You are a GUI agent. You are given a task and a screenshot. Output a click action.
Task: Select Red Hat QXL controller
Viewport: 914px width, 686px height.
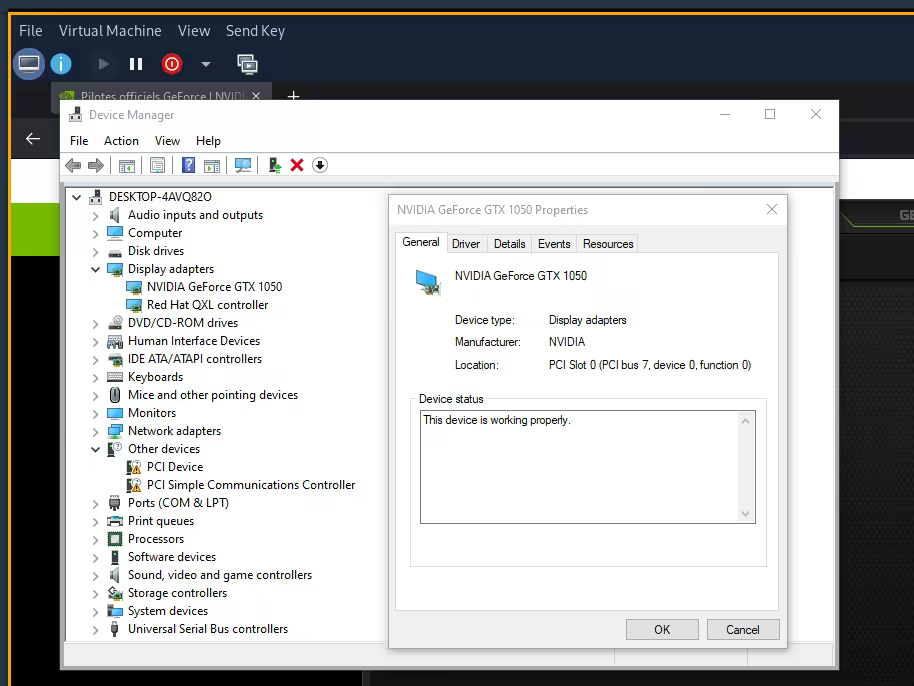pyautogui.click(x=208, y=305)
